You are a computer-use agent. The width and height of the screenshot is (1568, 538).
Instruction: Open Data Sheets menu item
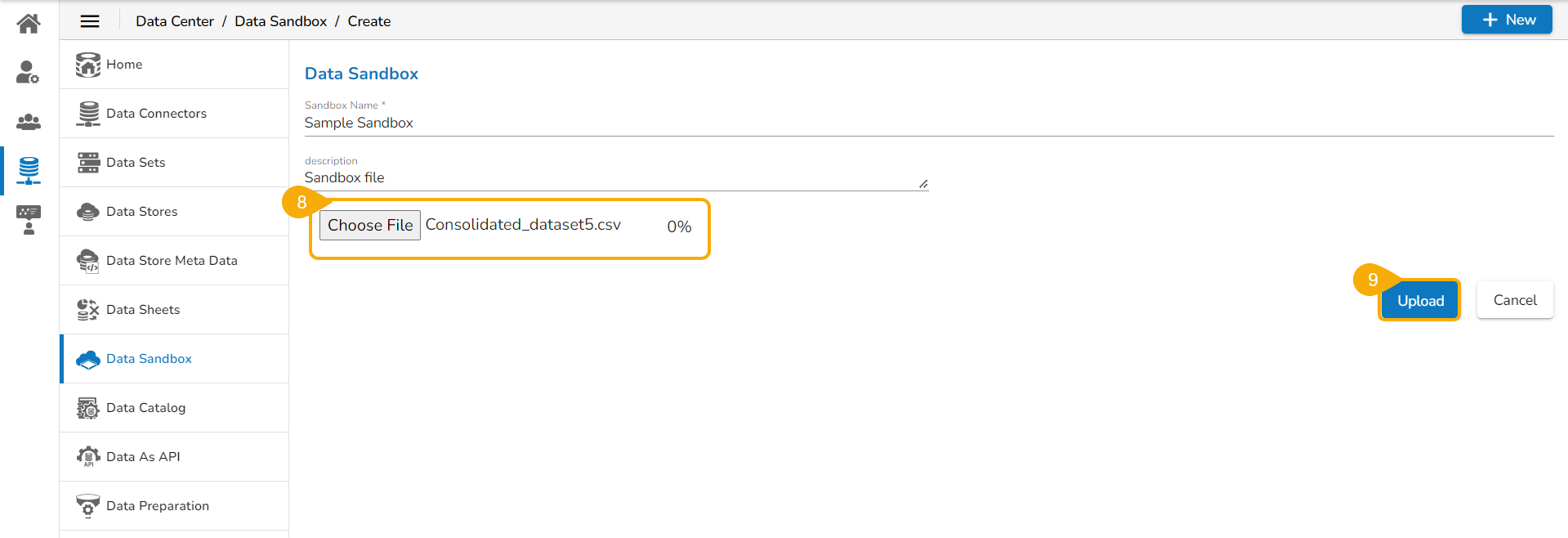click(143, 310)
